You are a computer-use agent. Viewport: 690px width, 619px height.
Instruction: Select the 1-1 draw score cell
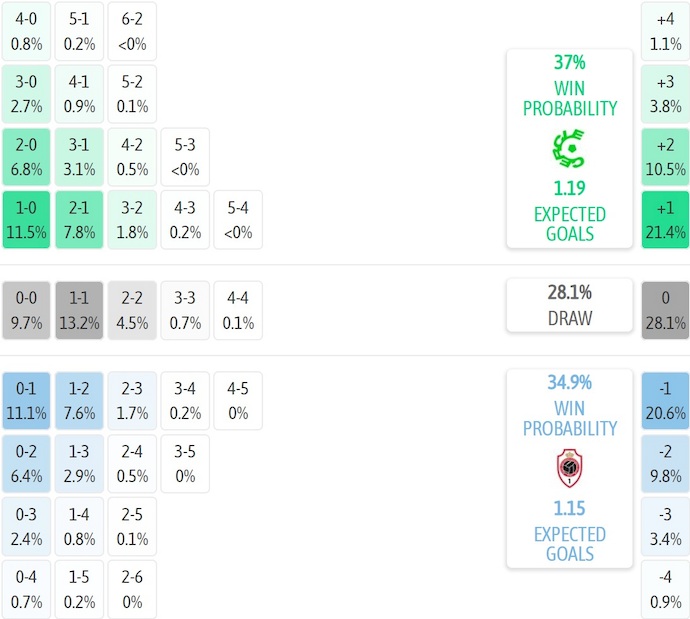(x=79, y=310)
